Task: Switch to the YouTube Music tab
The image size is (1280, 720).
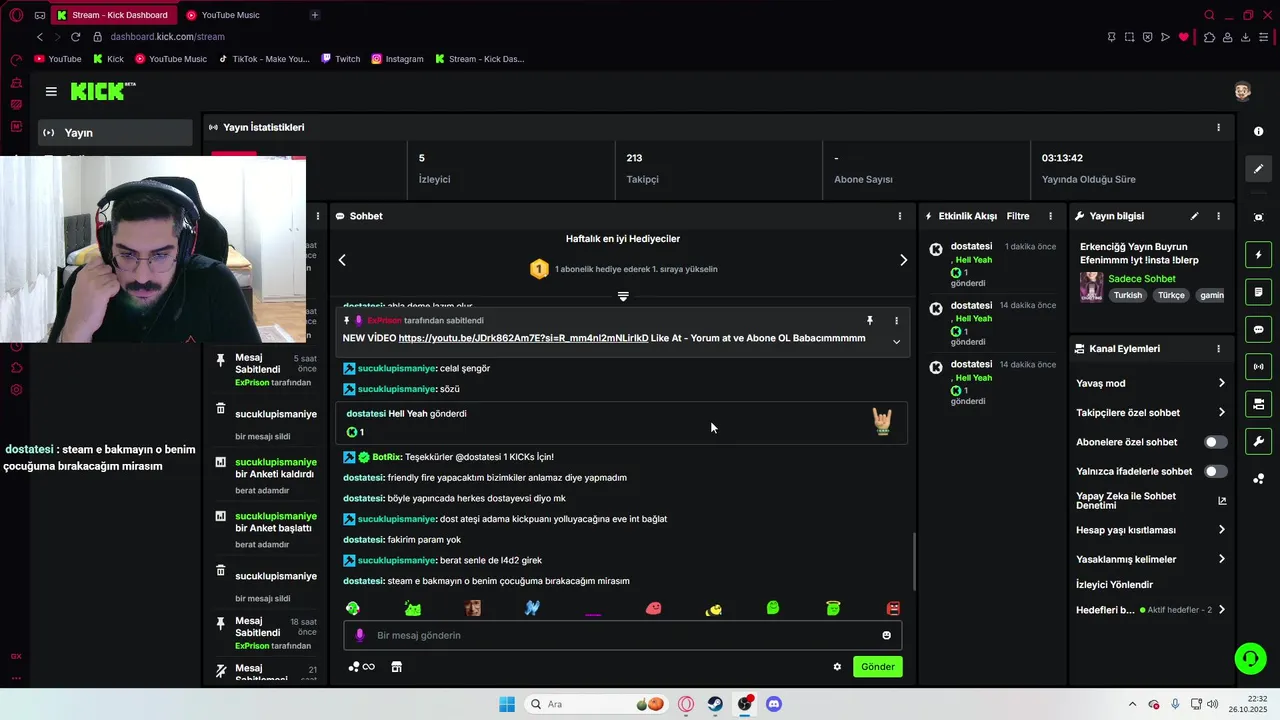Action: click(231, 15)
